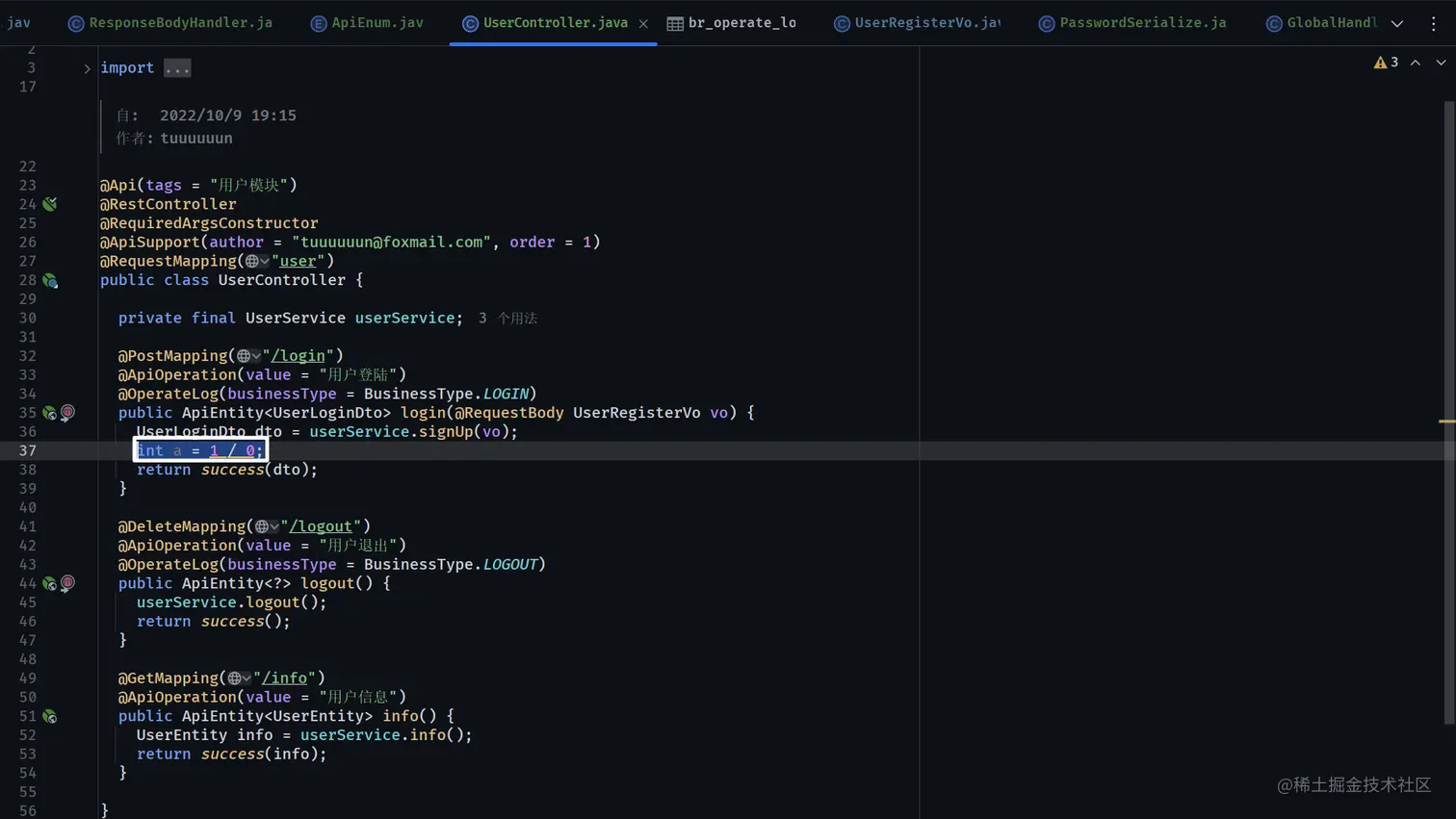The height and width of the screenshot is (819, 1456).
Task: Click the "用户登陆" ApiOperation value string
Action: 358,375
